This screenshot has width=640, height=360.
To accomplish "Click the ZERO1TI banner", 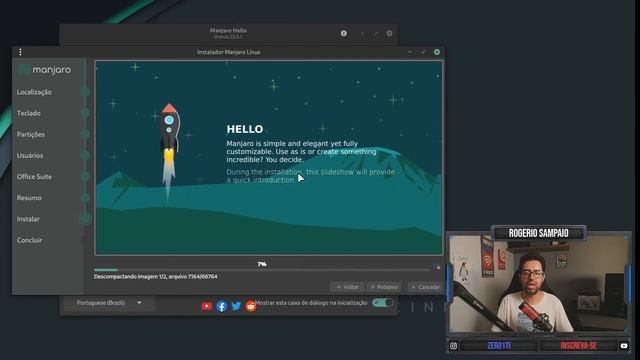I will (499, 346).
